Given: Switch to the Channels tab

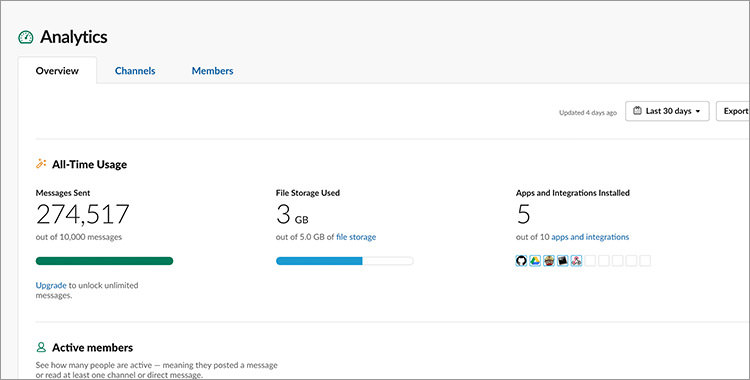Looking at the screenshot, I should pyautogui.click(x=135, y=71).
